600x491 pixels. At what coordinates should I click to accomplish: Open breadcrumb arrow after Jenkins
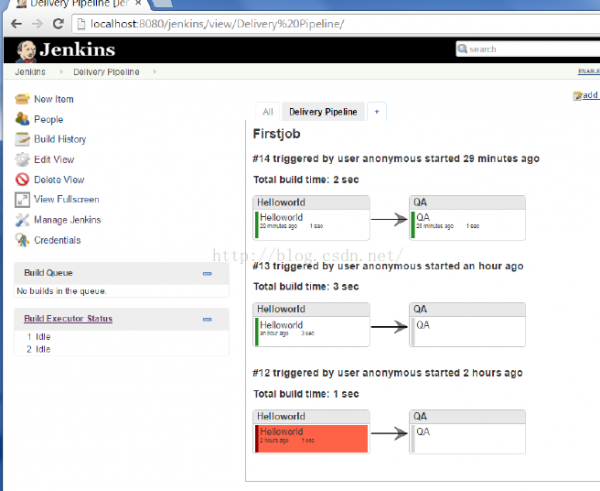(x=61, y=72)
